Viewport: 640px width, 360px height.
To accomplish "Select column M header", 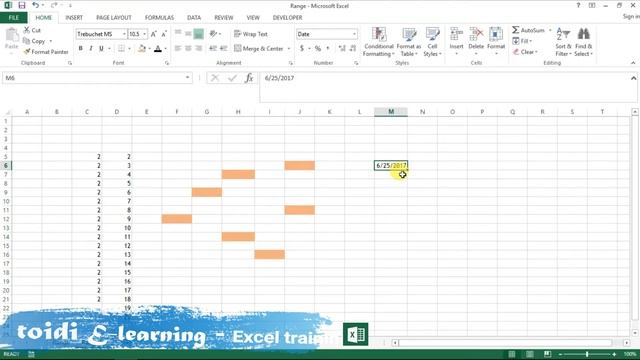I will coord(391,112).
